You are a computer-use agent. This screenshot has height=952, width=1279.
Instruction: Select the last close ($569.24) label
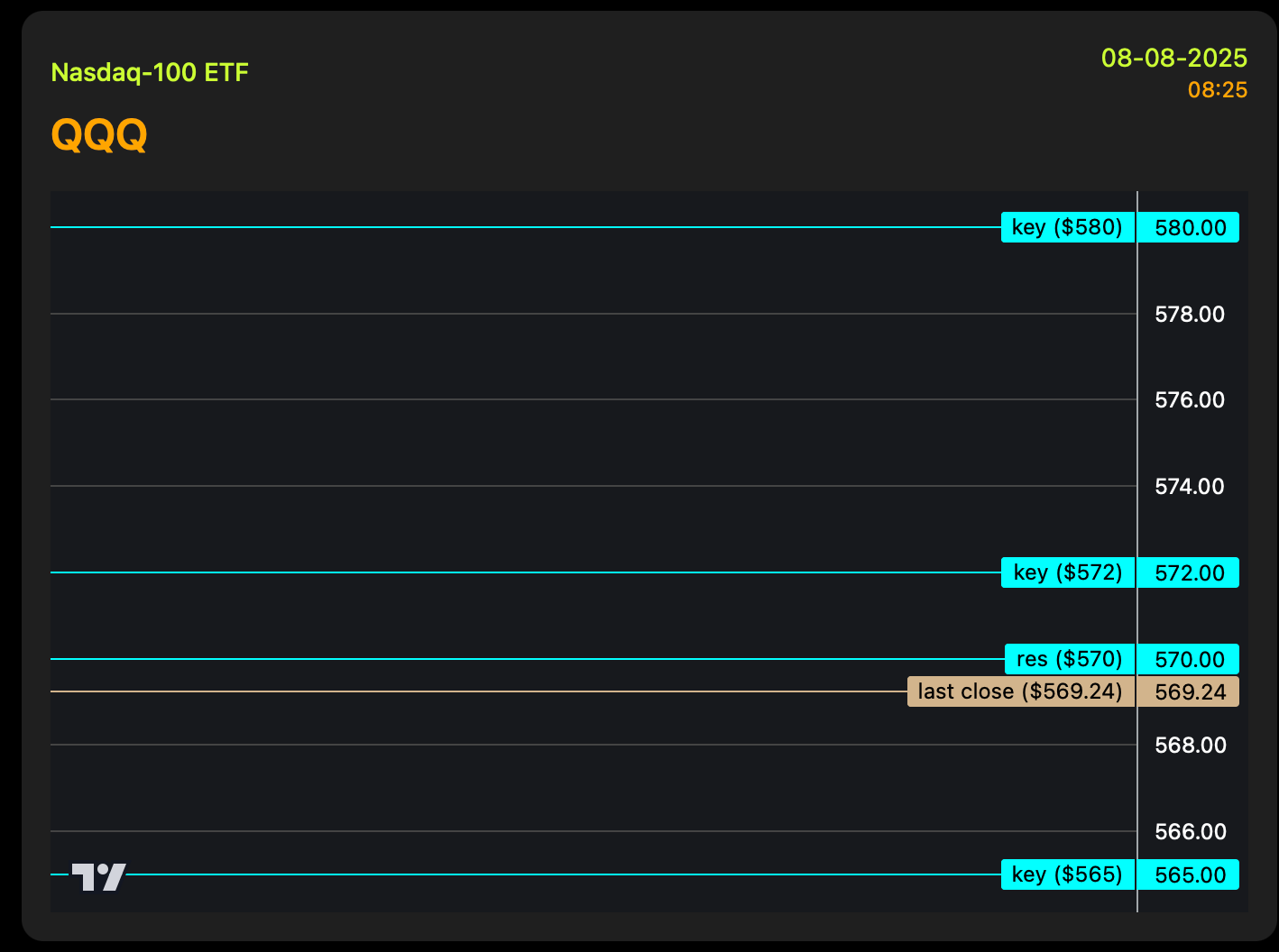(1020, 691)
